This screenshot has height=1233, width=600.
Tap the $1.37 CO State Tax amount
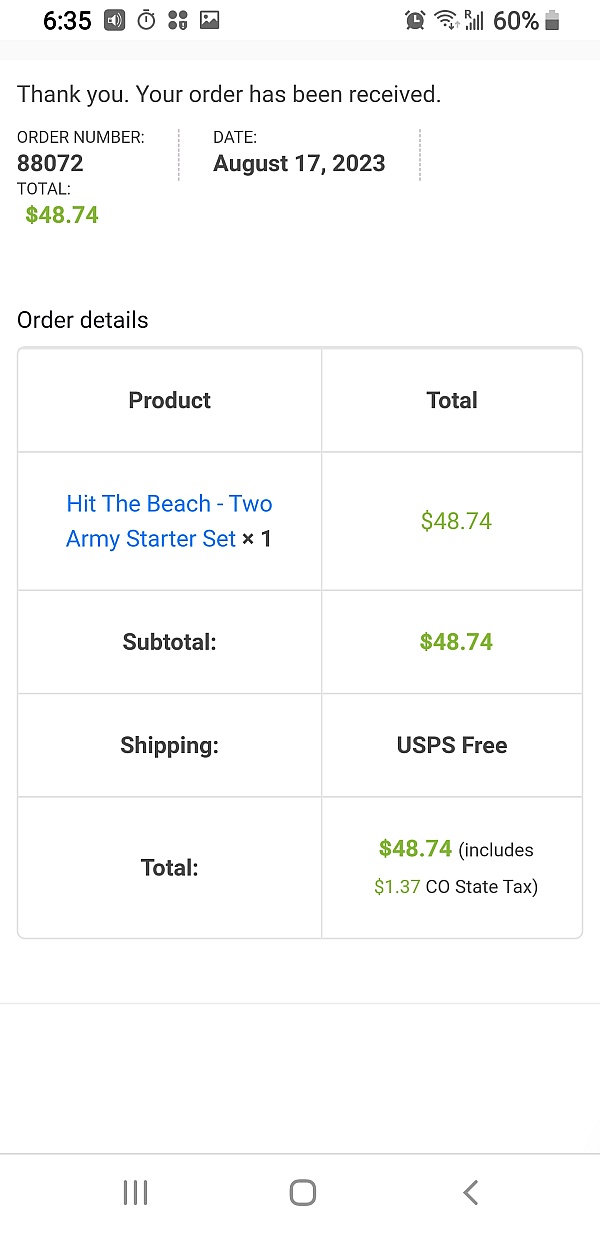pyautogui.click(x=397, y=886)
